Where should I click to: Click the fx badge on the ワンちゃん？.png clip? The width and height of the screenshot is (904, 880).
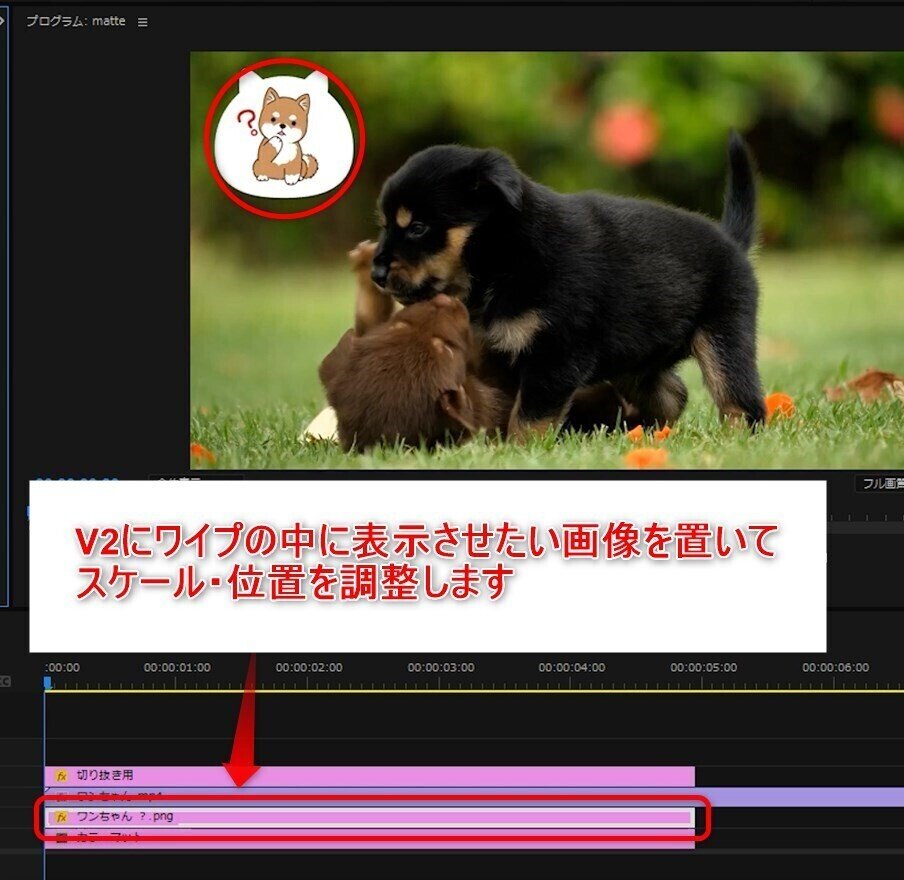[61, 816]
